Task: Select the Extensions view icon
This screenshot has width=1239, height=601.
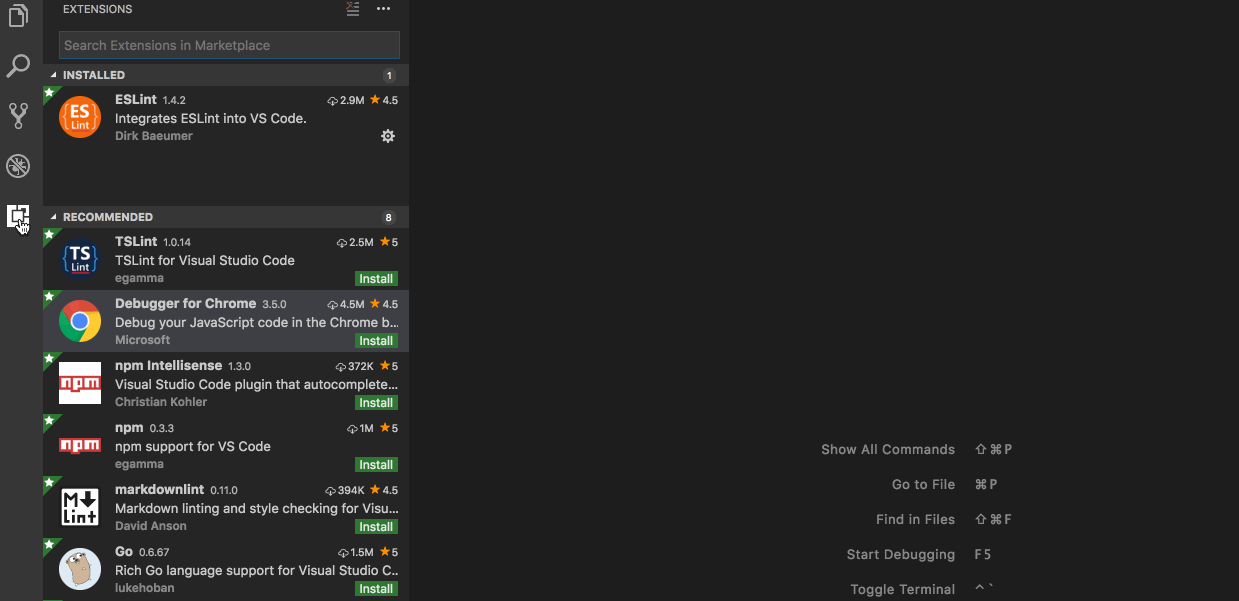Action: point(18,216)
